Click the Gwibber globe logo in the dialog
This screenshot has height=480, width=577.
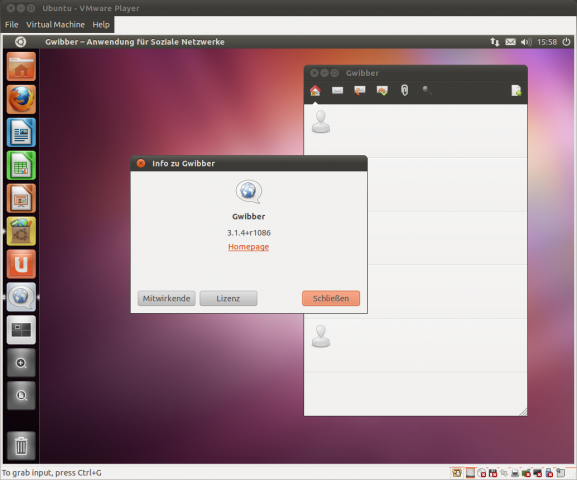point(249,191)
